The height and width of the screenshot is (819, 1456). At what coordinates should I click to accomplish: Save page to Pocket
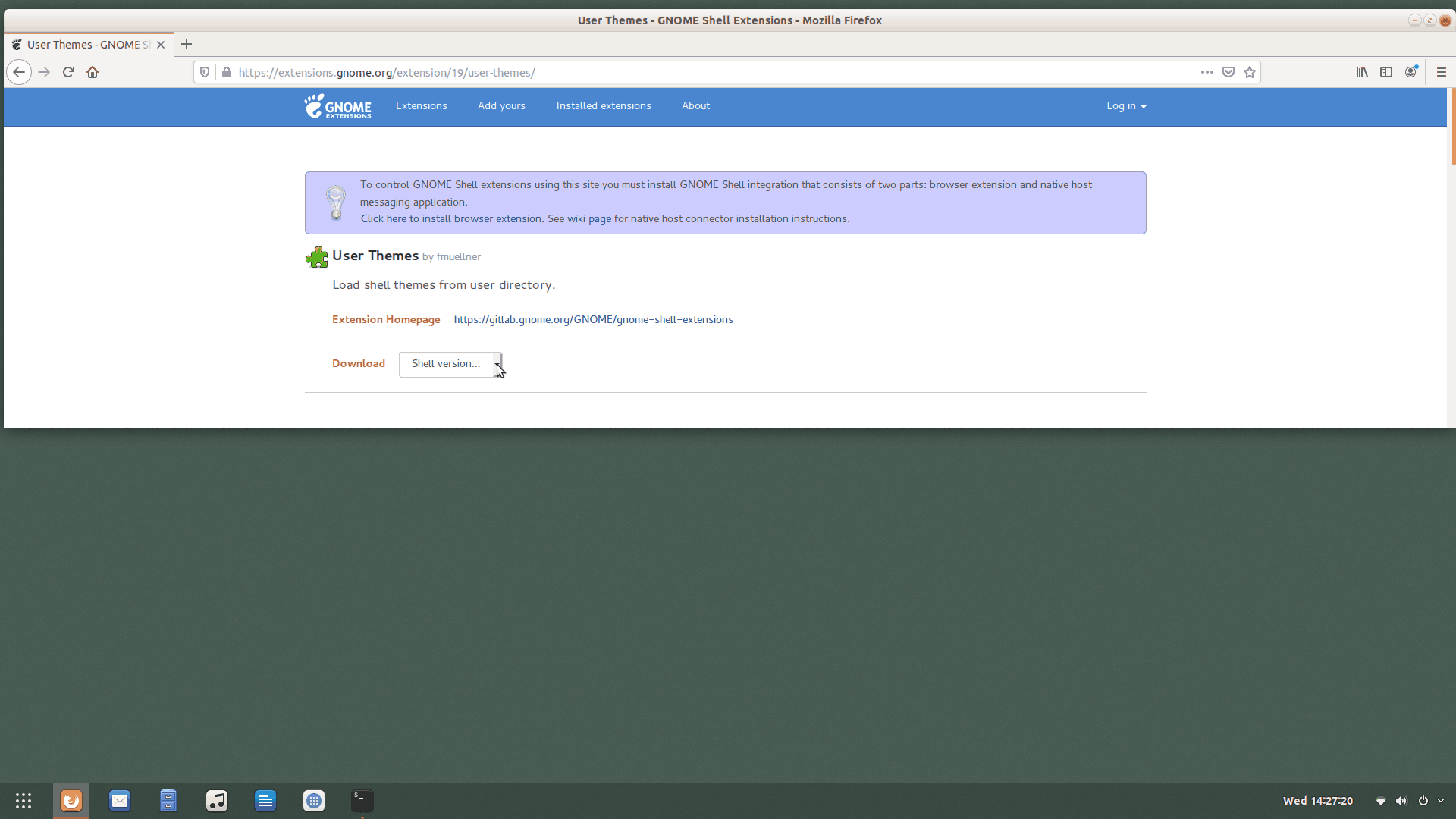coord(1228,72)
